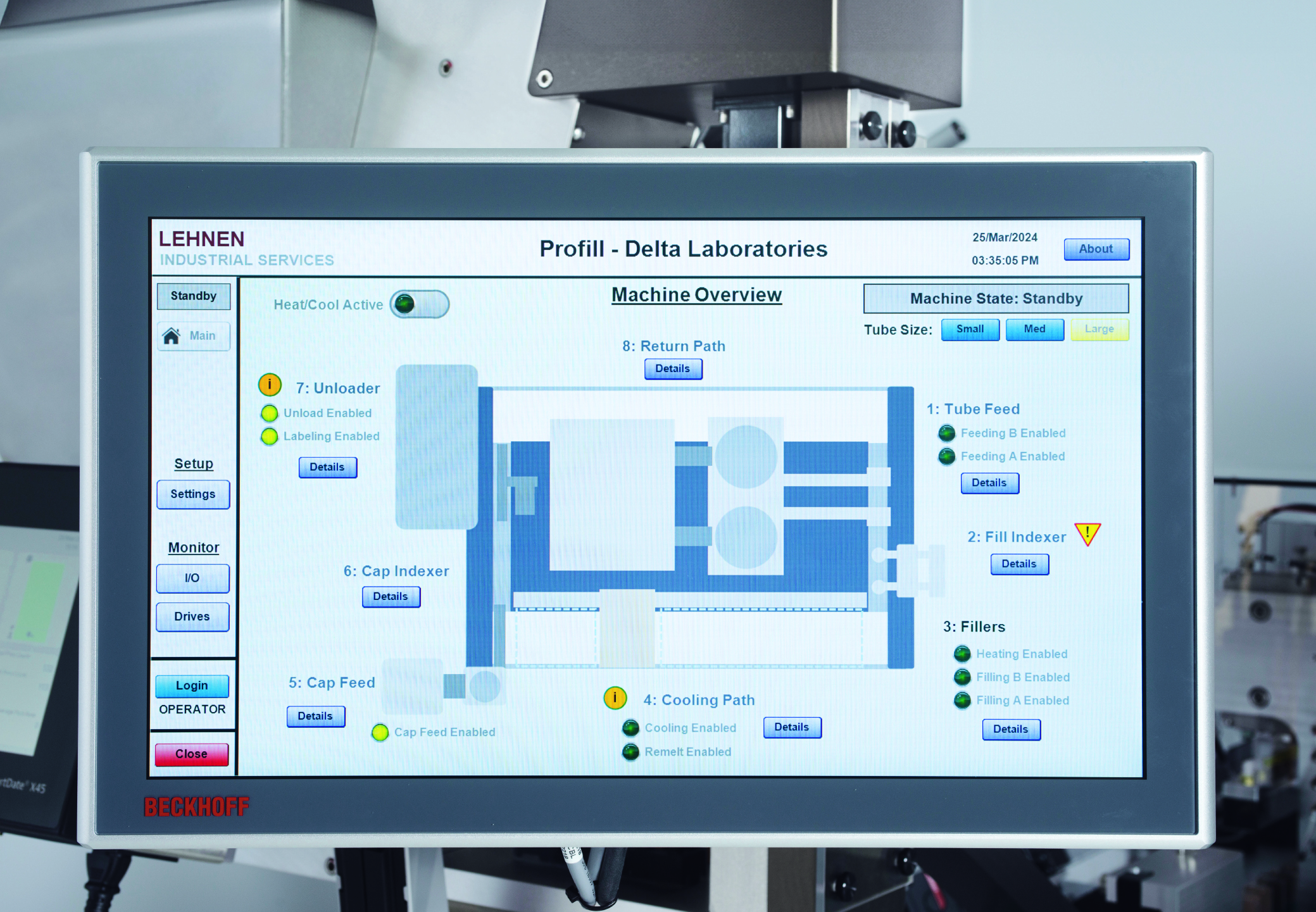Viewport: 1316px width, 912px height.
Task: Click Feeding A Enabled indicator light
Action: [x=946, y=456]
